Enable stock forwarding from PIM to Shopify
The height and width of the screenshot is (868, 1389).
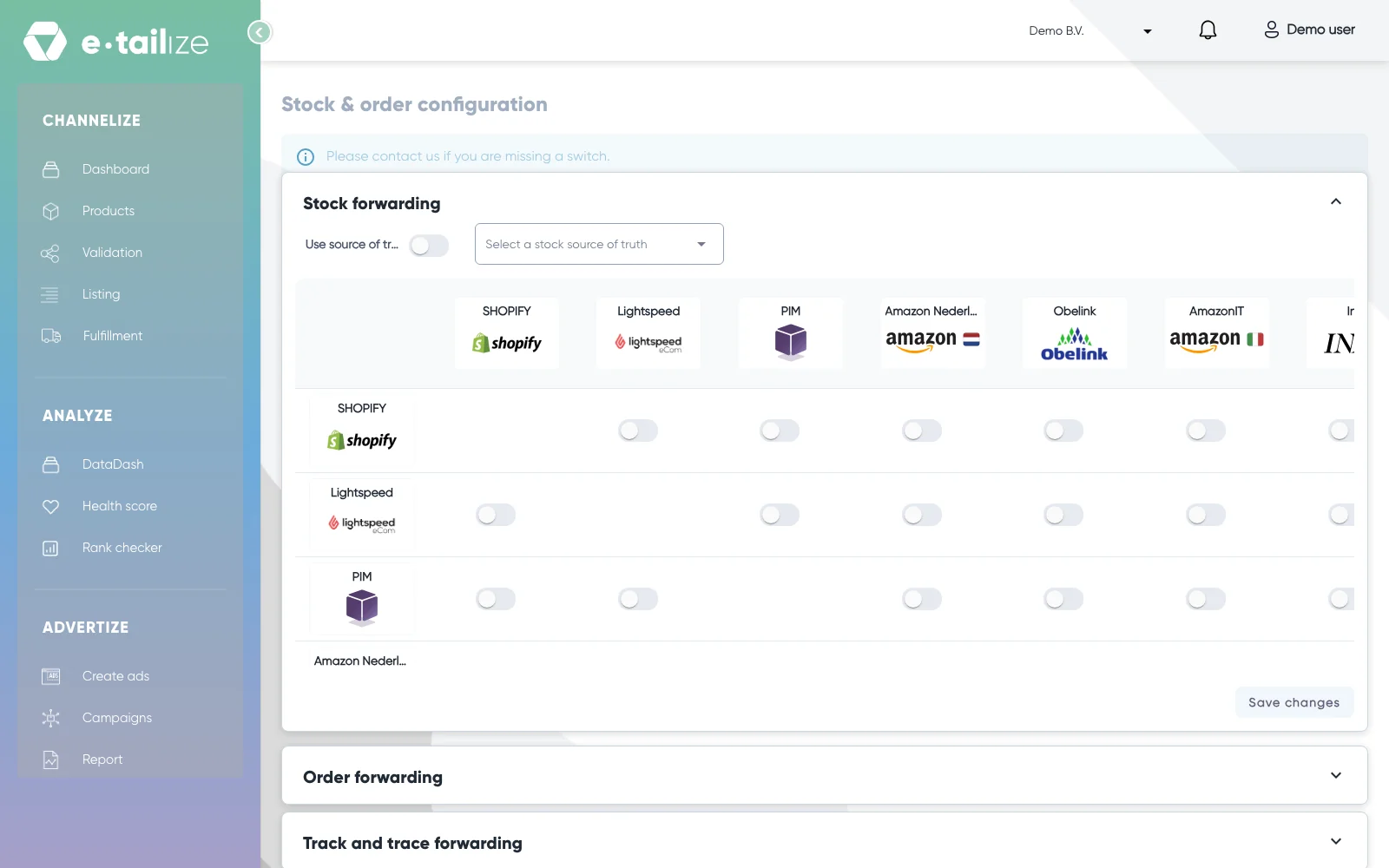pos(496,599)
